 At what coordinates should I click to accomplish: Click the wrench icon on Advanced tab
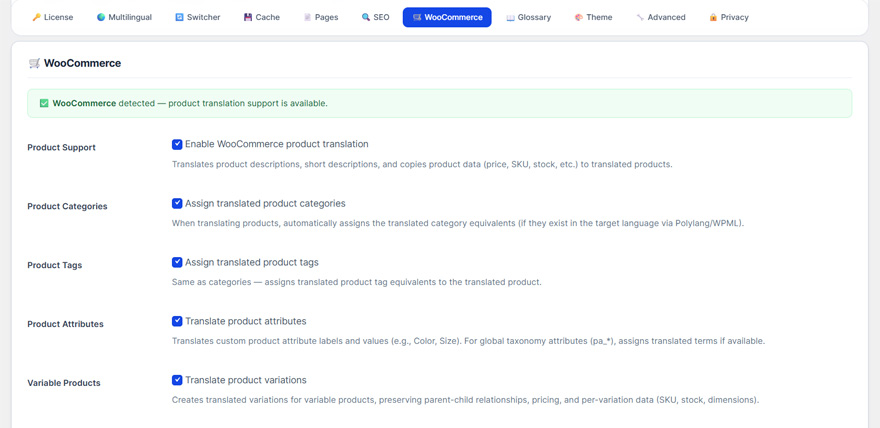[x=640, y=17]
